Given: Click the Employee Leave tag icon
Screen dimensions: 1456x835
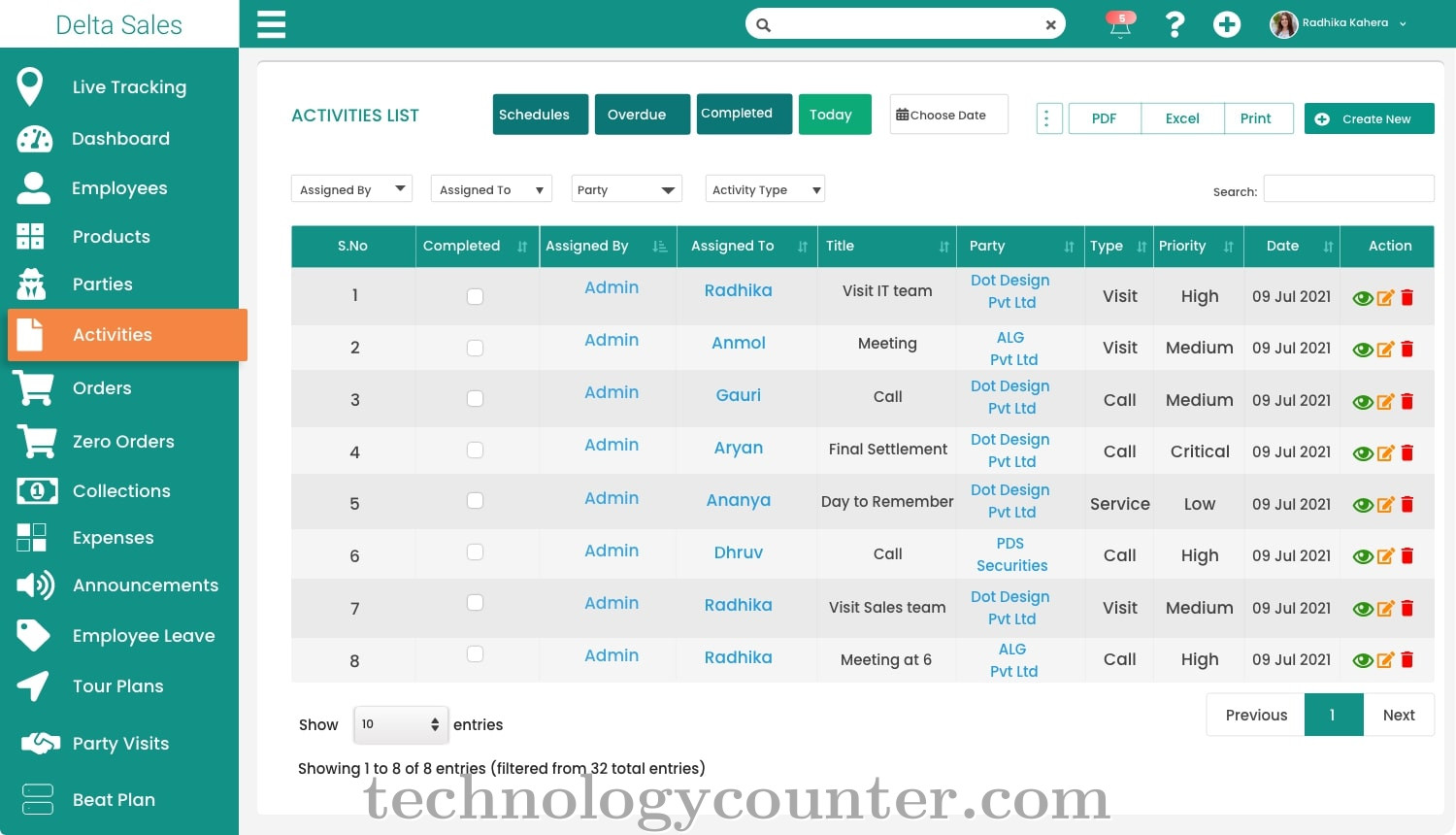Looking at the screenshot, I should click(x=33, y=635).
